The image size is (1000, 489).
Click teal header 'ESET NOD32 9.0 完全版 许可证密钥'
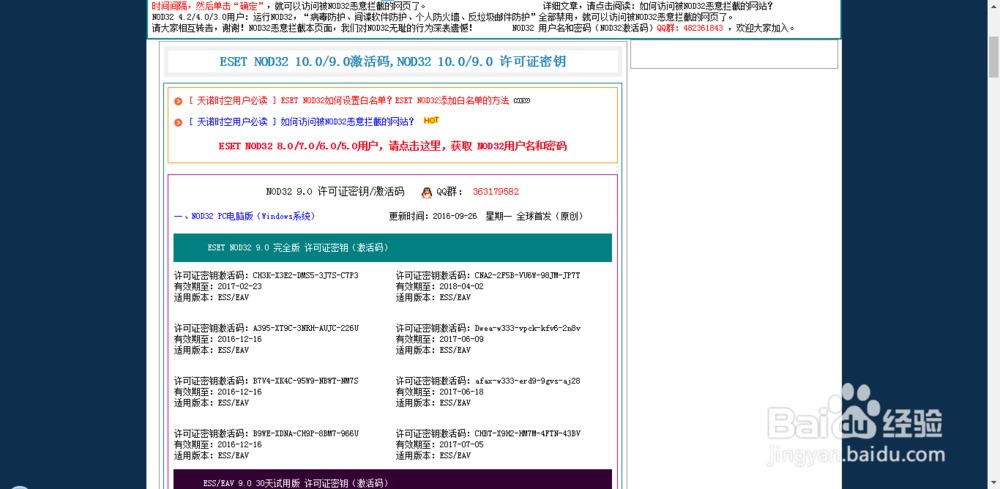point(392,247)
